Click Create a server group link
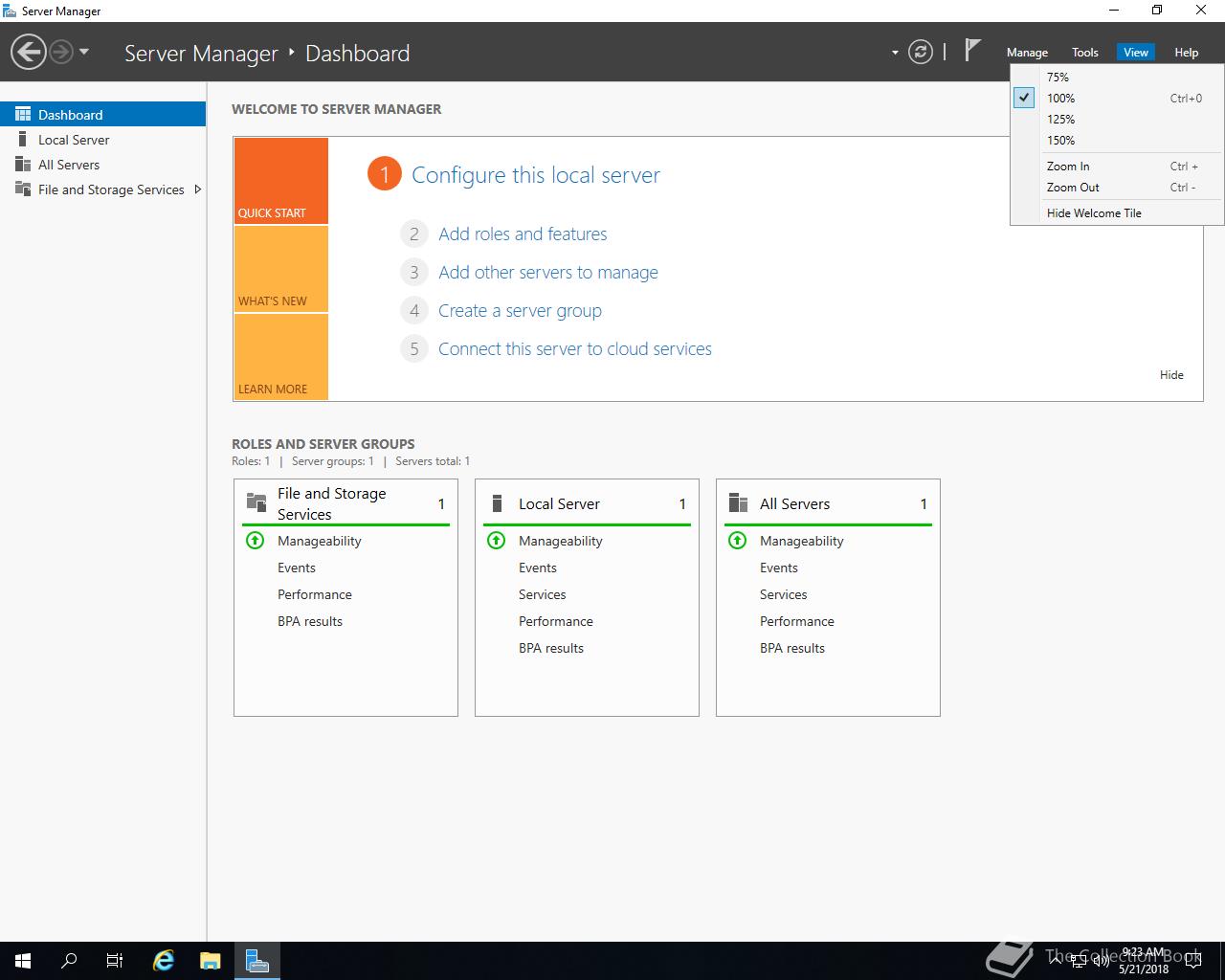This screenshot has height=980, width=1225. tap(520, 310)
